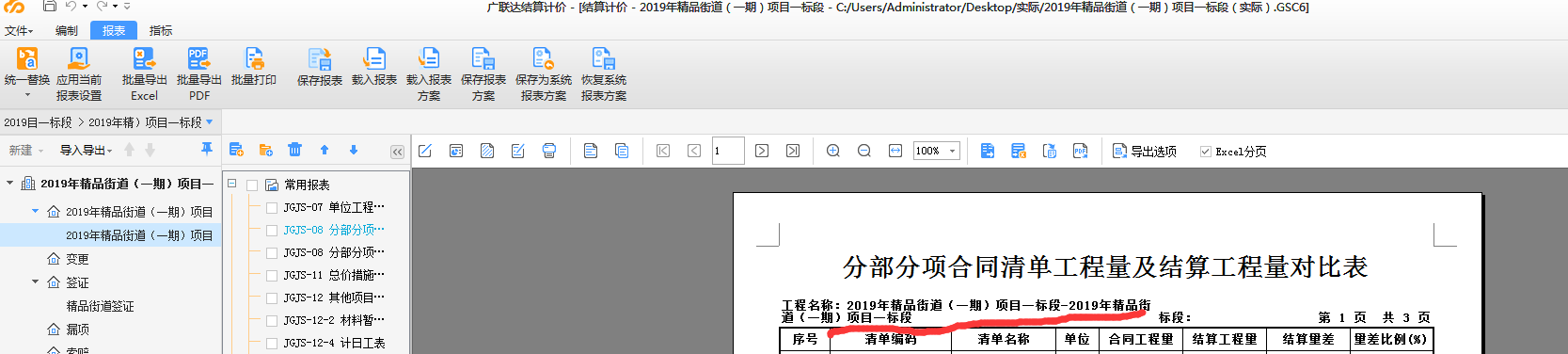Click the trash delete icon in report list toolbar

(294, 150)
